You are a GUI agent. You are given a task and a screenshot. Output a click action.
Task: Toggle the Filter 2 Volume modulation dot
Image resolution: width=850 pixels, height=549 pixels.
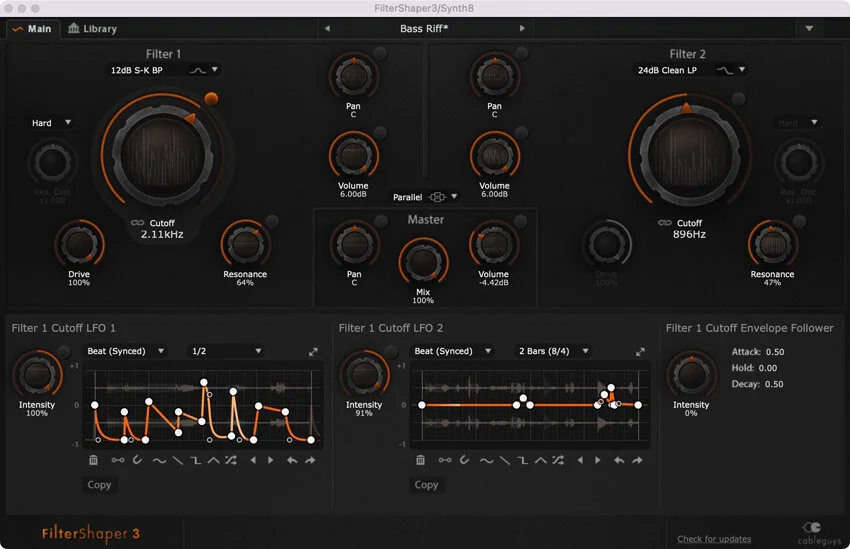click(521, 133)
